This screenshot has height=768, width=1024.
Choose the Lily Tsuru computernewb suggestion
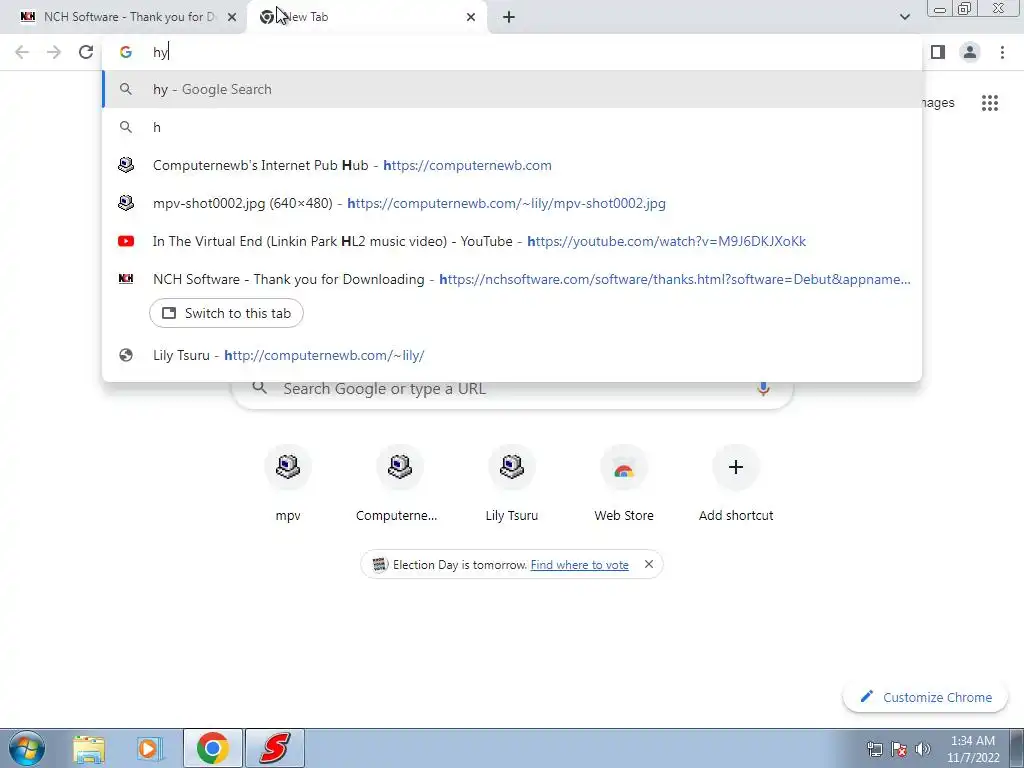[x=512, y=355]
